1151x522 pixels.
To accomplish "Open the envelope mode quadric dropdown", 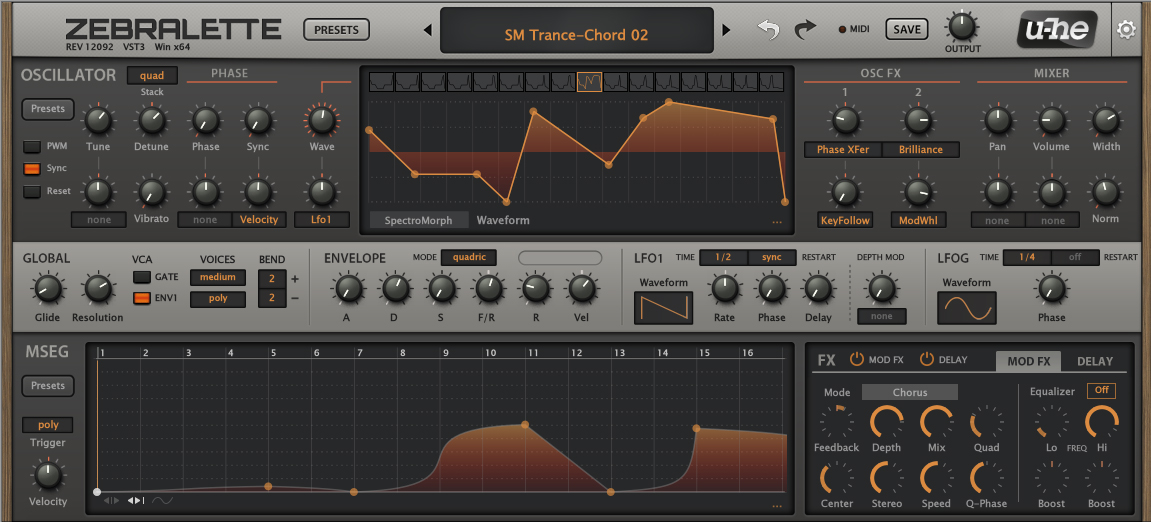I will (x=468, y=258).
